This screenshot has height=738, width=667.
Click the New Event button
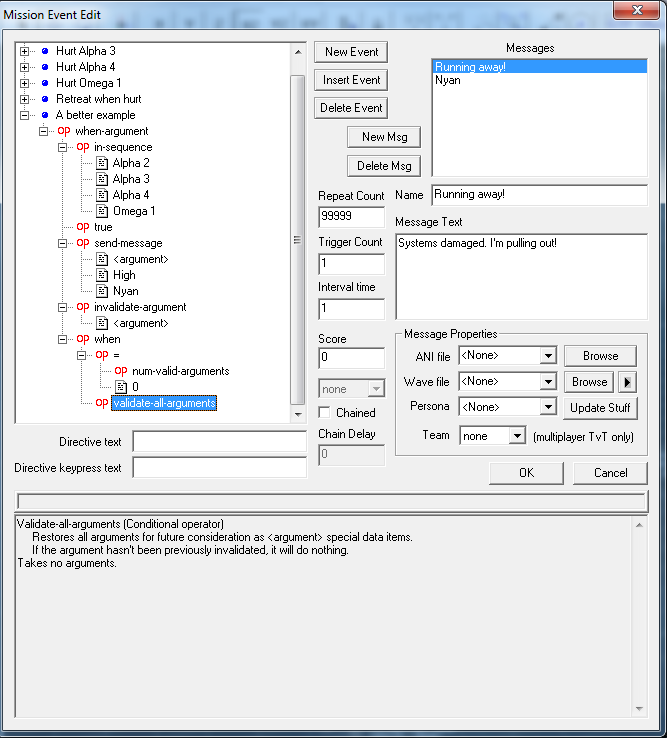tap(351, 52)
